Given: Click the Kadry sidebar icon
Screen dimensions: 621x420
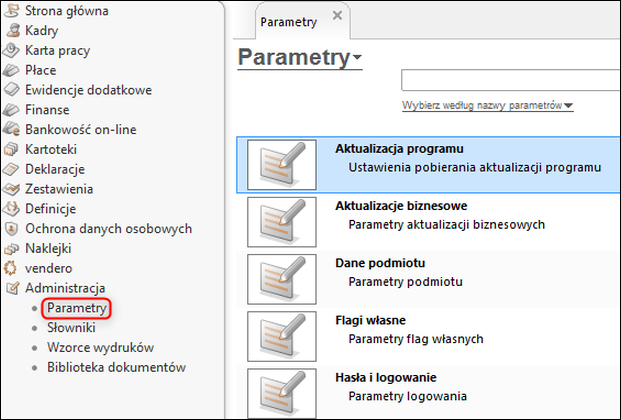Looking at the screenshot, I should click(x=11, y=31).
